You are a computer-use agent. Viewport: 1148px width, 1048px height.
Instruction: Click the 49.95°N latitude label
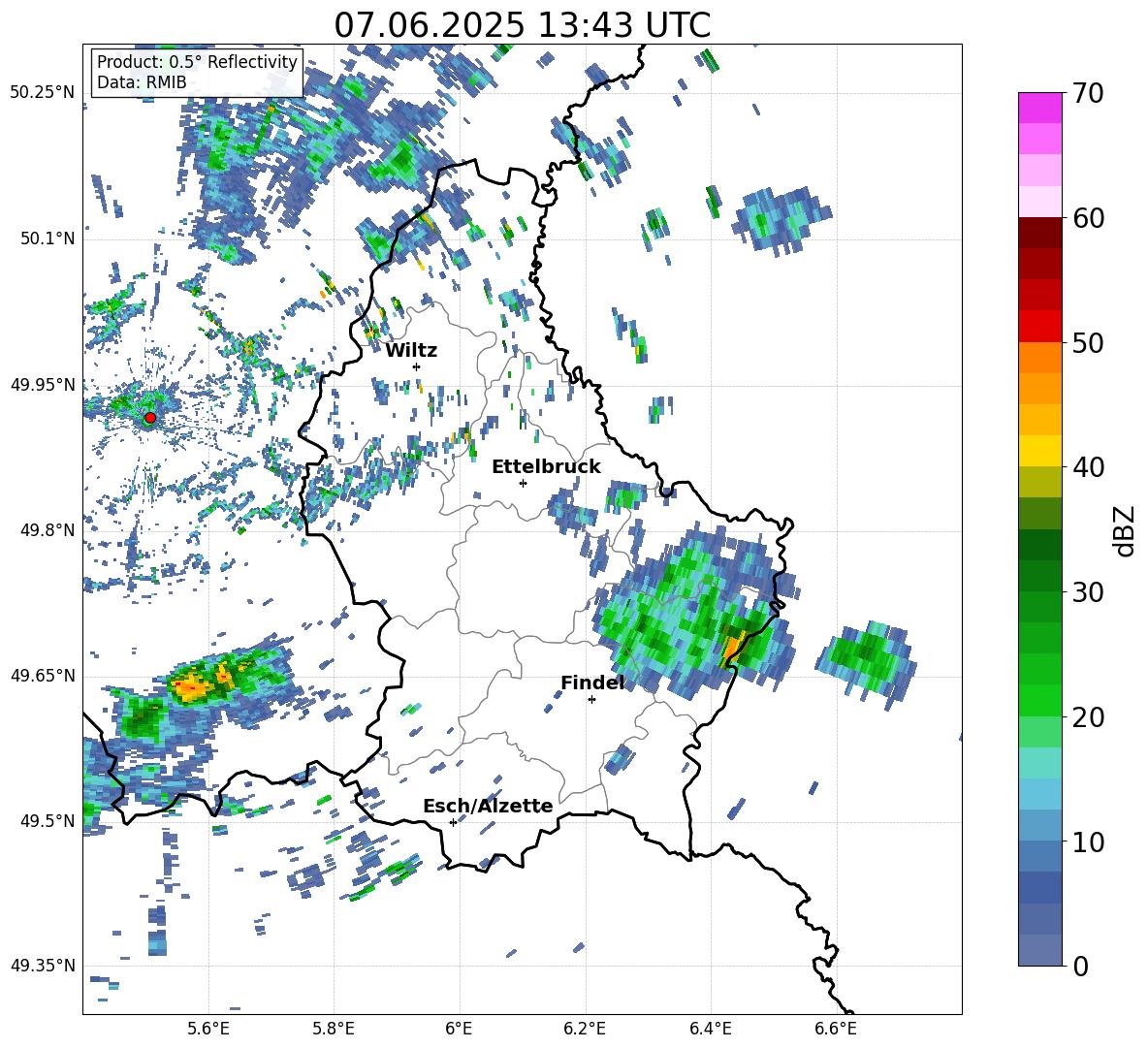pyautogui.click(x=43, y=385)
